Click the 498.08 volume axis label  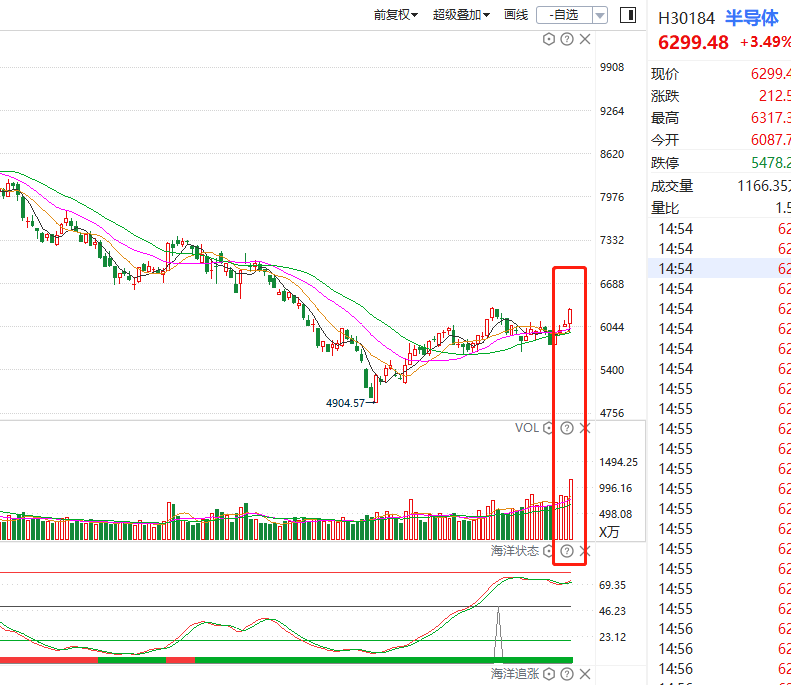[x=615, y=514]
